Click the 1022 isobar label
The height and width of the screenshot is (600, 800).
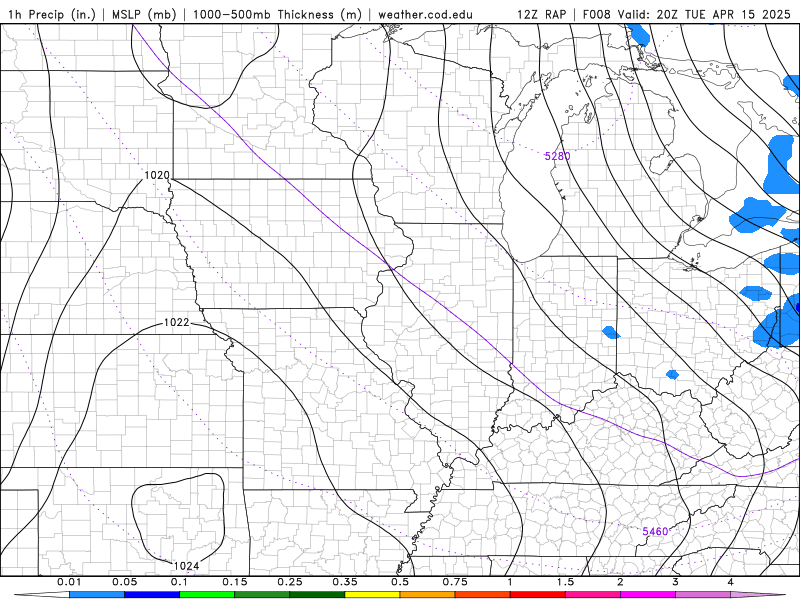[x=177, y=322]
